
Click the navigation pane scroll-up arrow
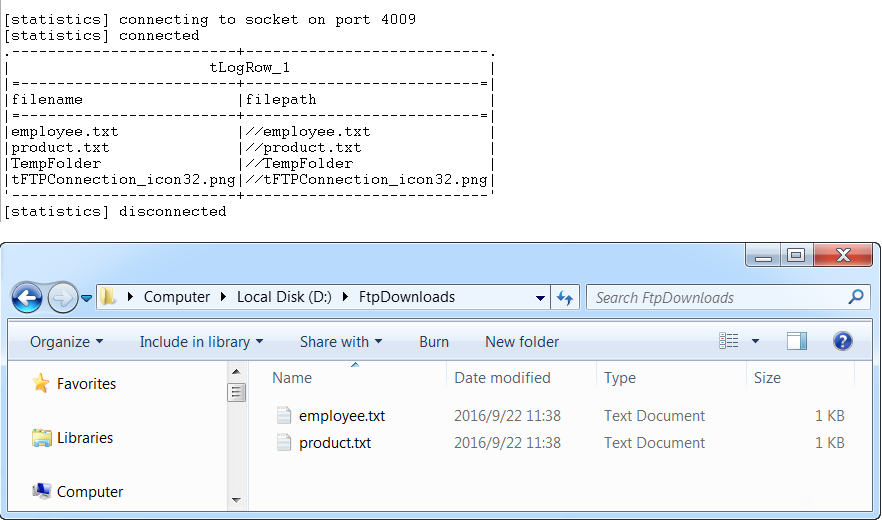click(x=236, y=371)
